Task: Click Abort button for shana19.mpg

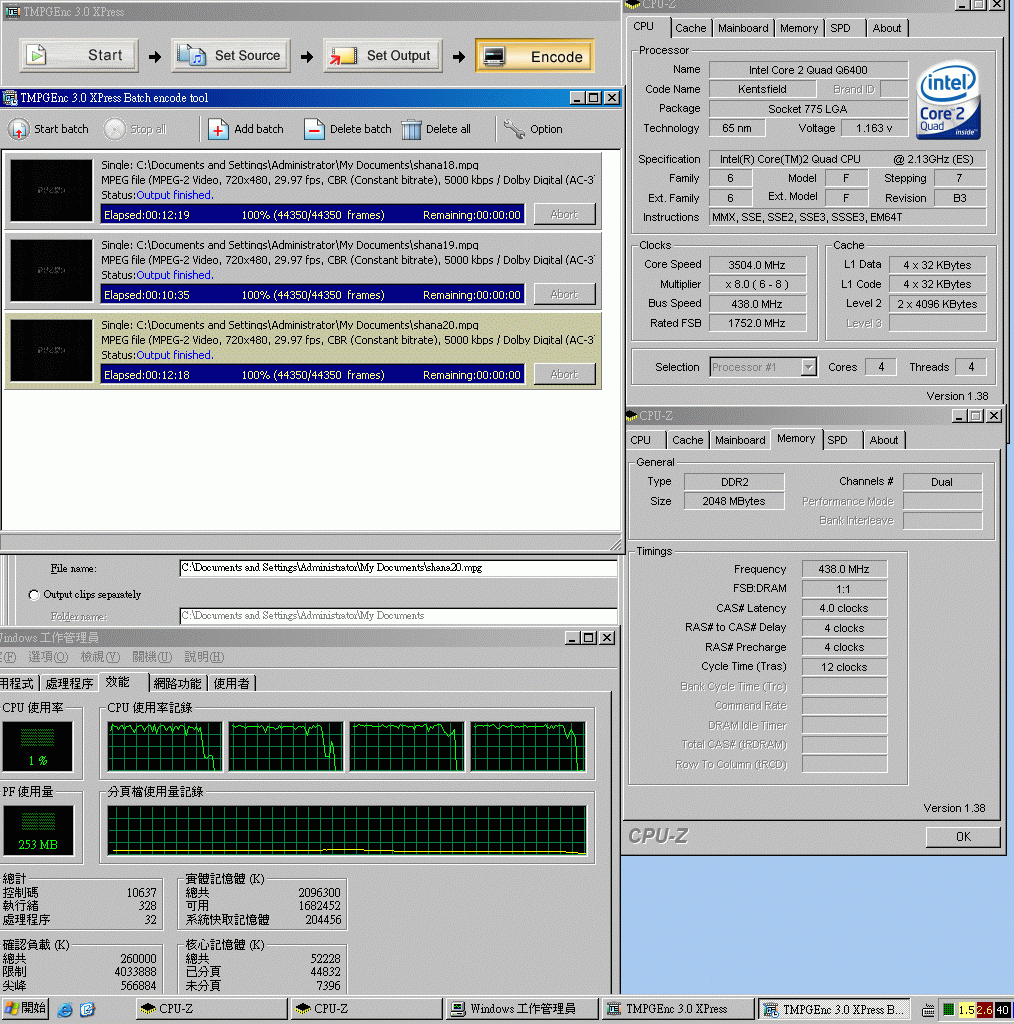Action: tap(565, 295)
